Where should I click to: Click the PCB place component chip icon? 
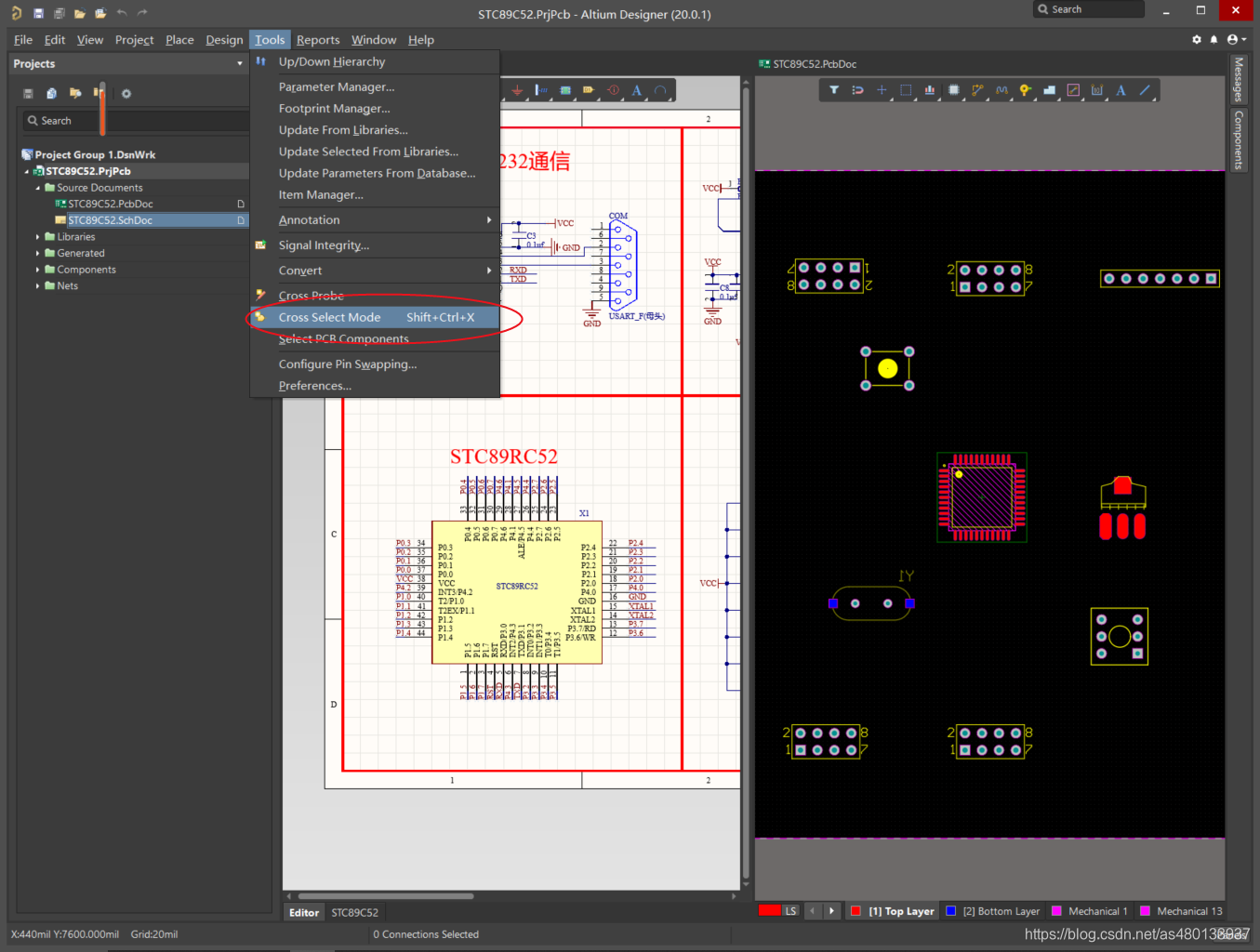coord(953,90)
